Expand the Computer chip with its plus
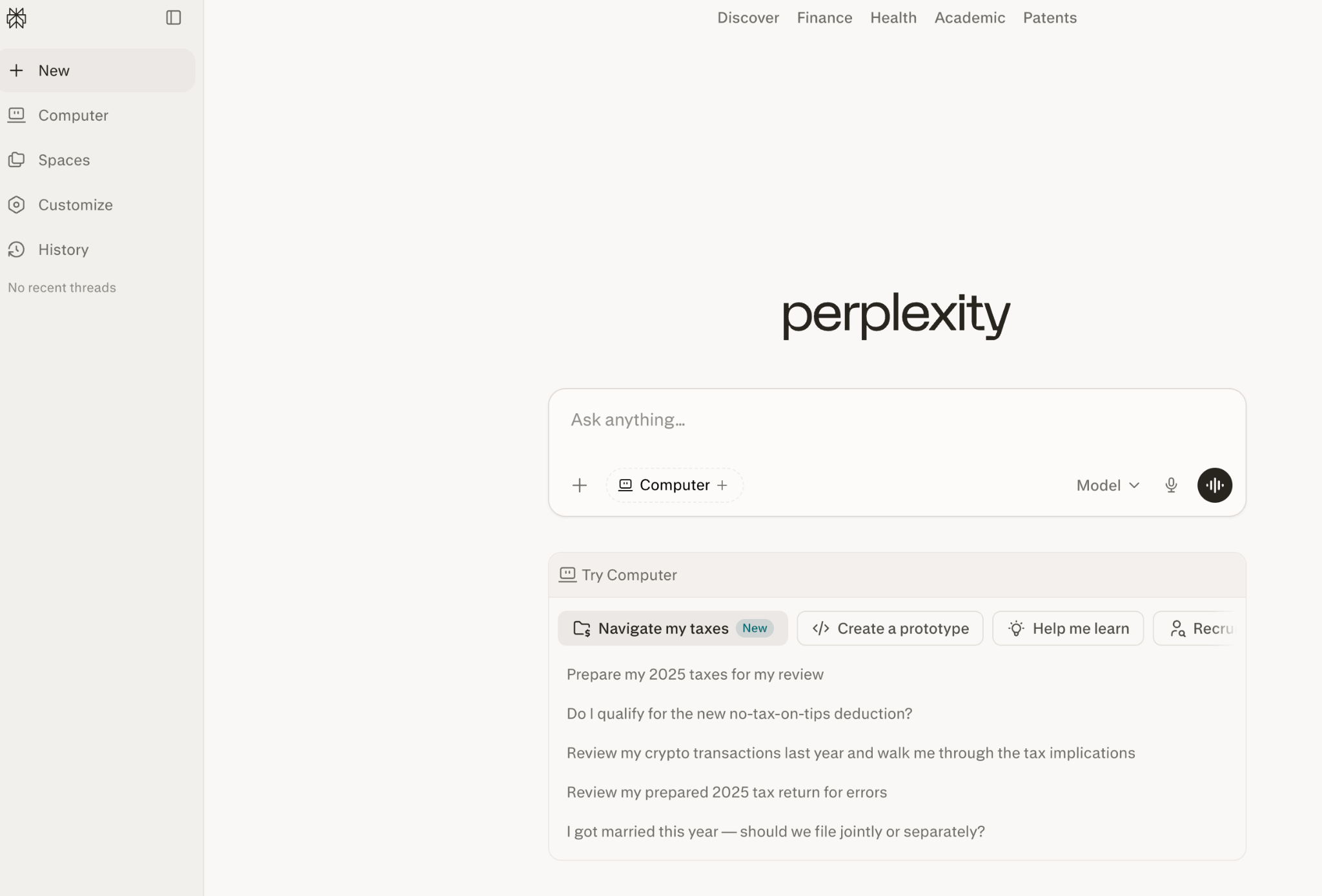This screenshot has width=1322, height=896. tap(724, 485)
